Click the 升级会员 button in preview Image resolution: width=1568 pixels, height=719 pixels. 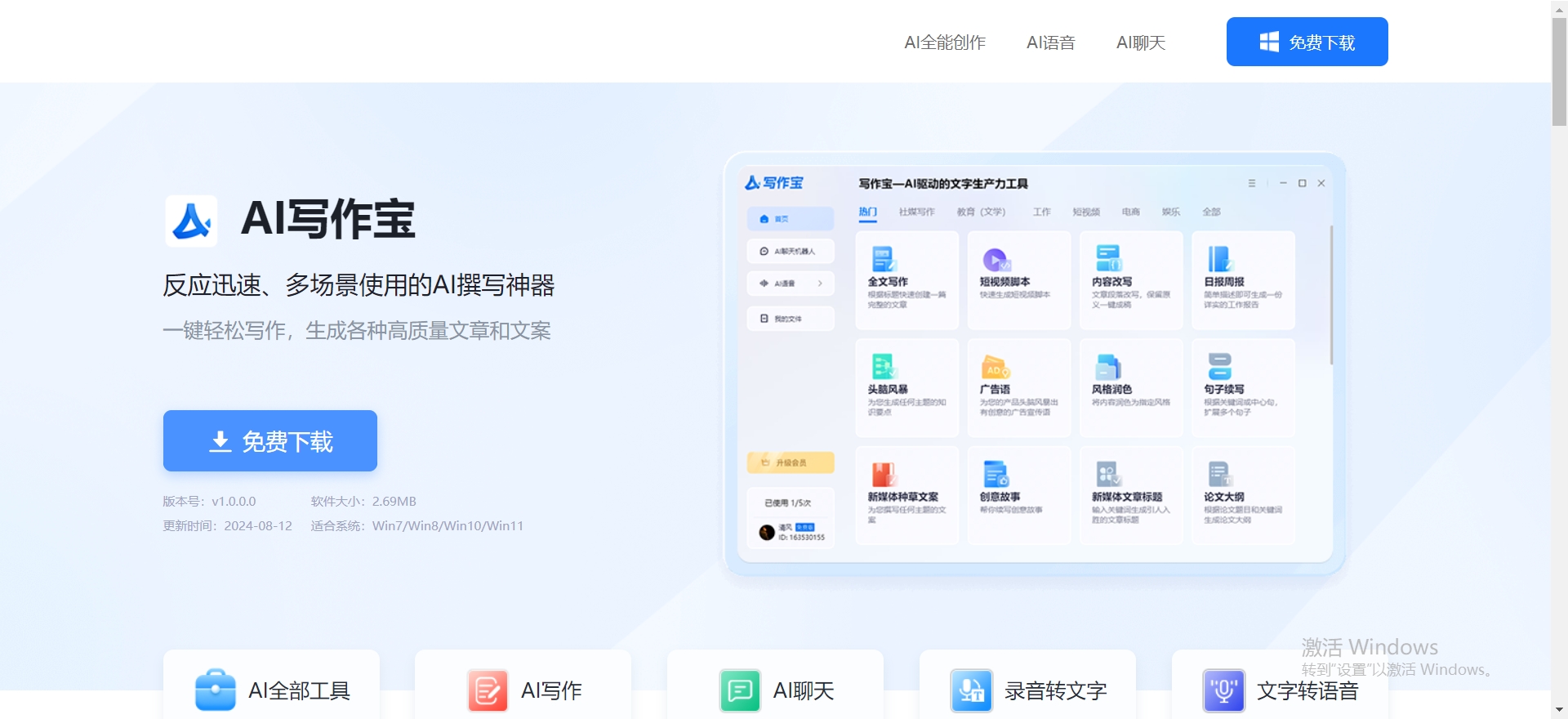[791, 462]
